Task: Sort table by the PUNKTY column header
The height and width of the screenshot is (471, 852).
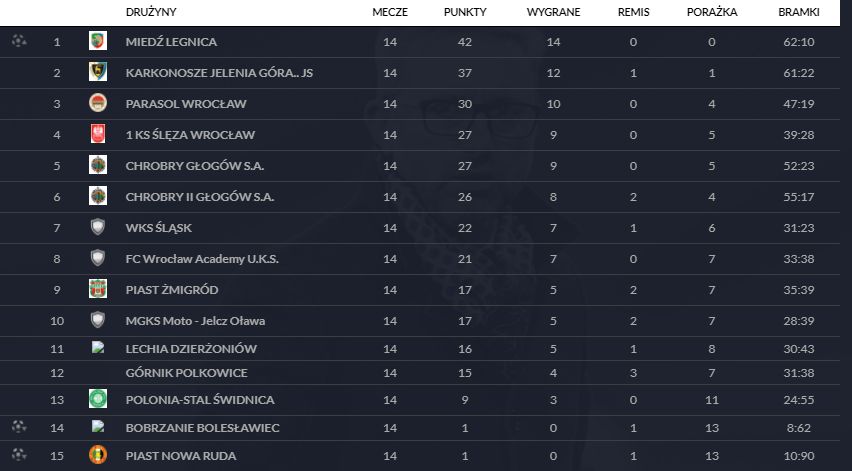Action: (465, 12)
